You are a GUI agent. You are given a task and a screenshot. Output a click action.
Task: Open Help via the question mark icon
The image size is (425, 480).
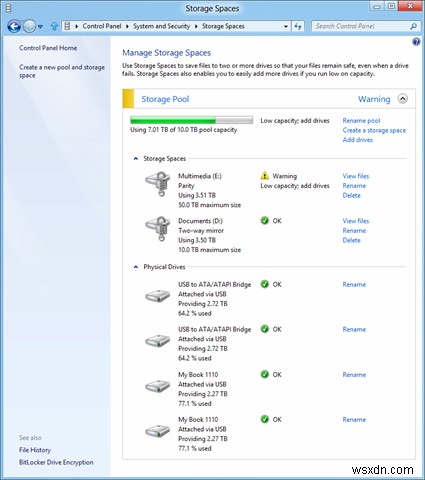point(416,42)
